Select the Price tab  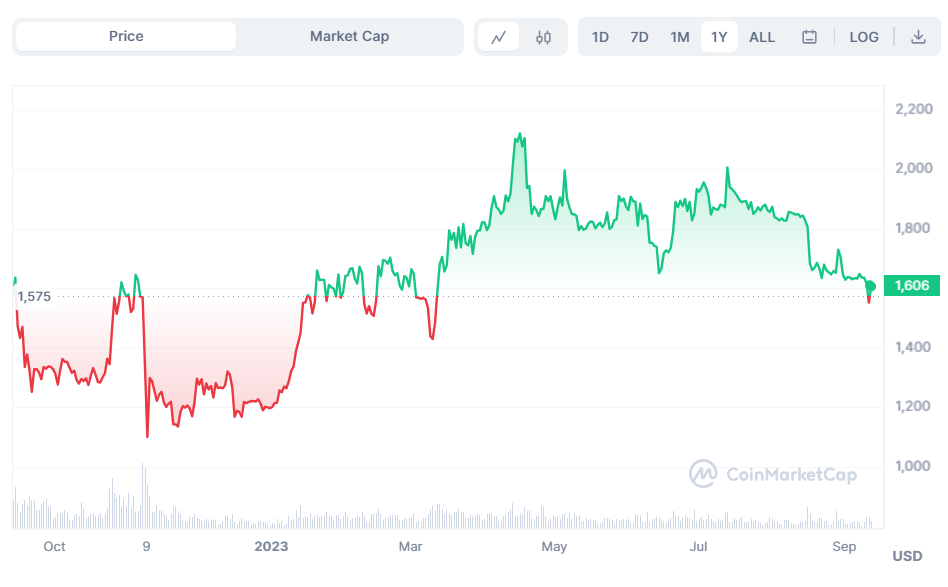click(126, 36)
